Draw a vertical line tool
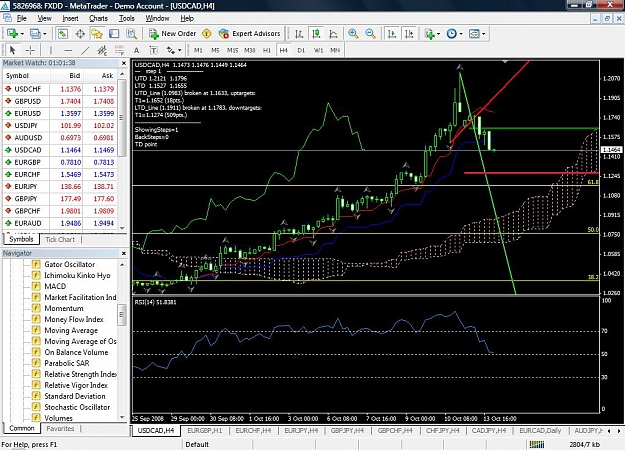 point(51,50)
